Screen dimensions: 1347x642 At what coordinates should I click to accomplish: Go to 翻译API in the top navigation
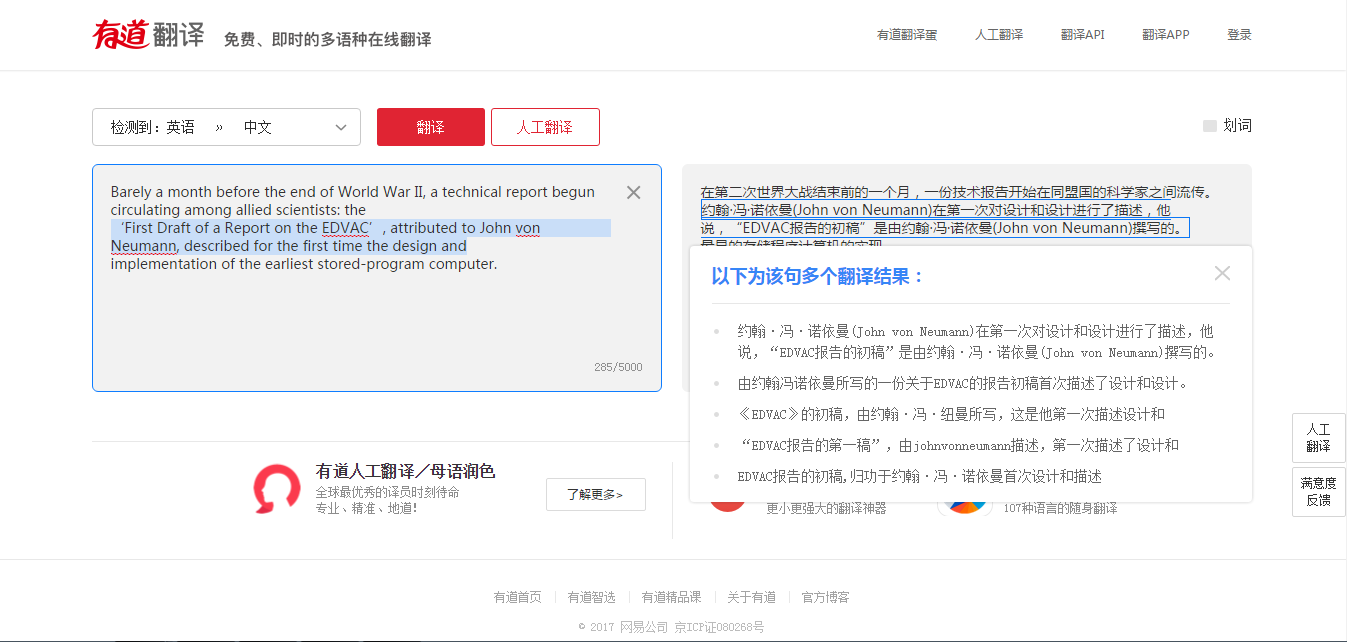click(1082, 35)
